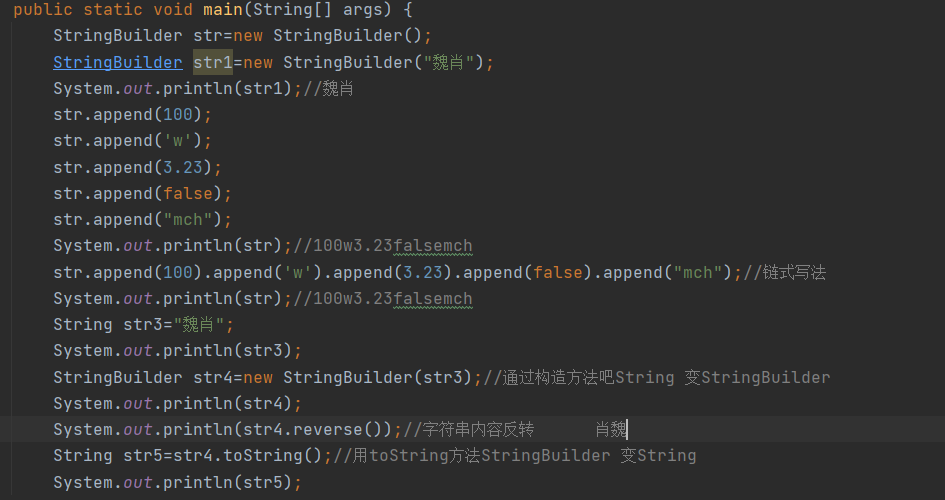The image size is (945, 500).
Task: Click the standalone str.append("mch") string literal
Action: (x=188, y=219)
